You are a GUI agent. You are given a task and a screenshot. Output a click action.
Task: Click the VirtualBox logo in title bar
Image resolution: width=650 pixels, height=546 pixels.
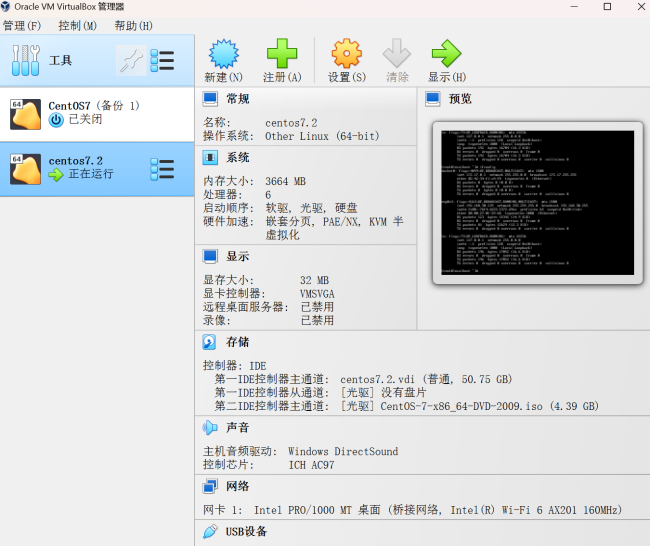coord(5,7)
